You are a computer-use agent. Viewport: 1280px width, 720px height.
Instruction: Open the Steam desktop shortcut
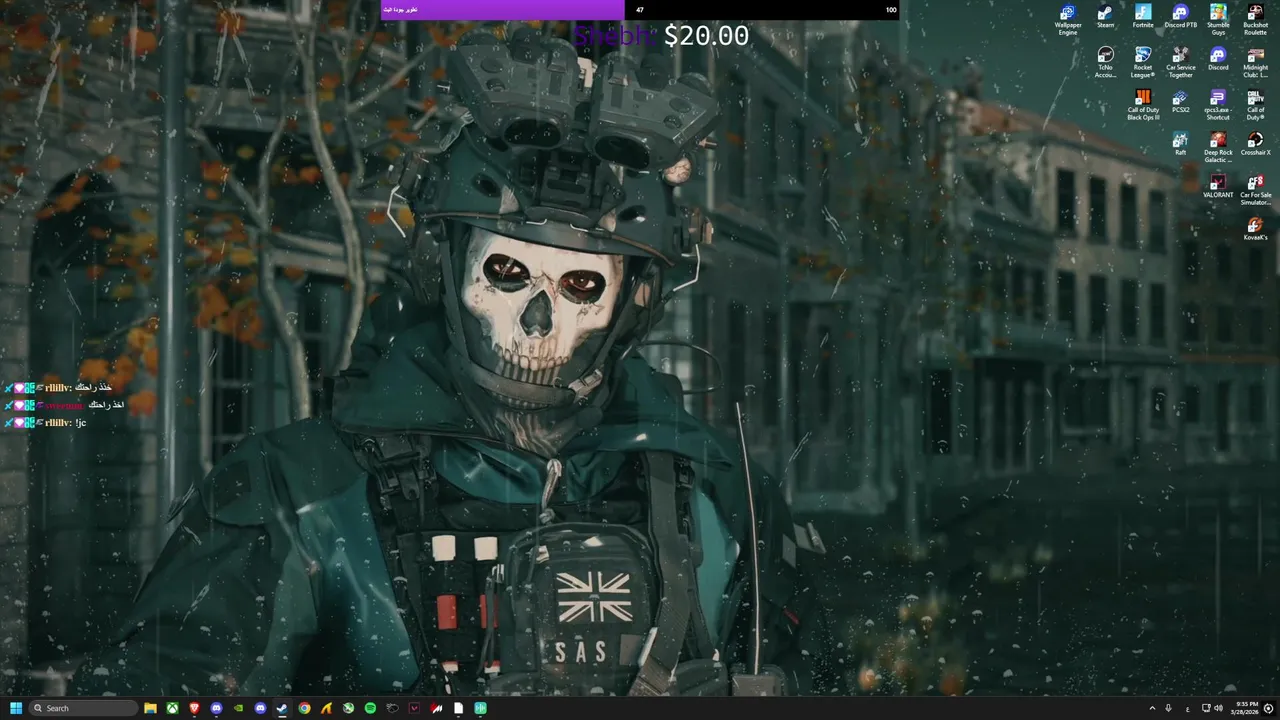point(1105,17)
